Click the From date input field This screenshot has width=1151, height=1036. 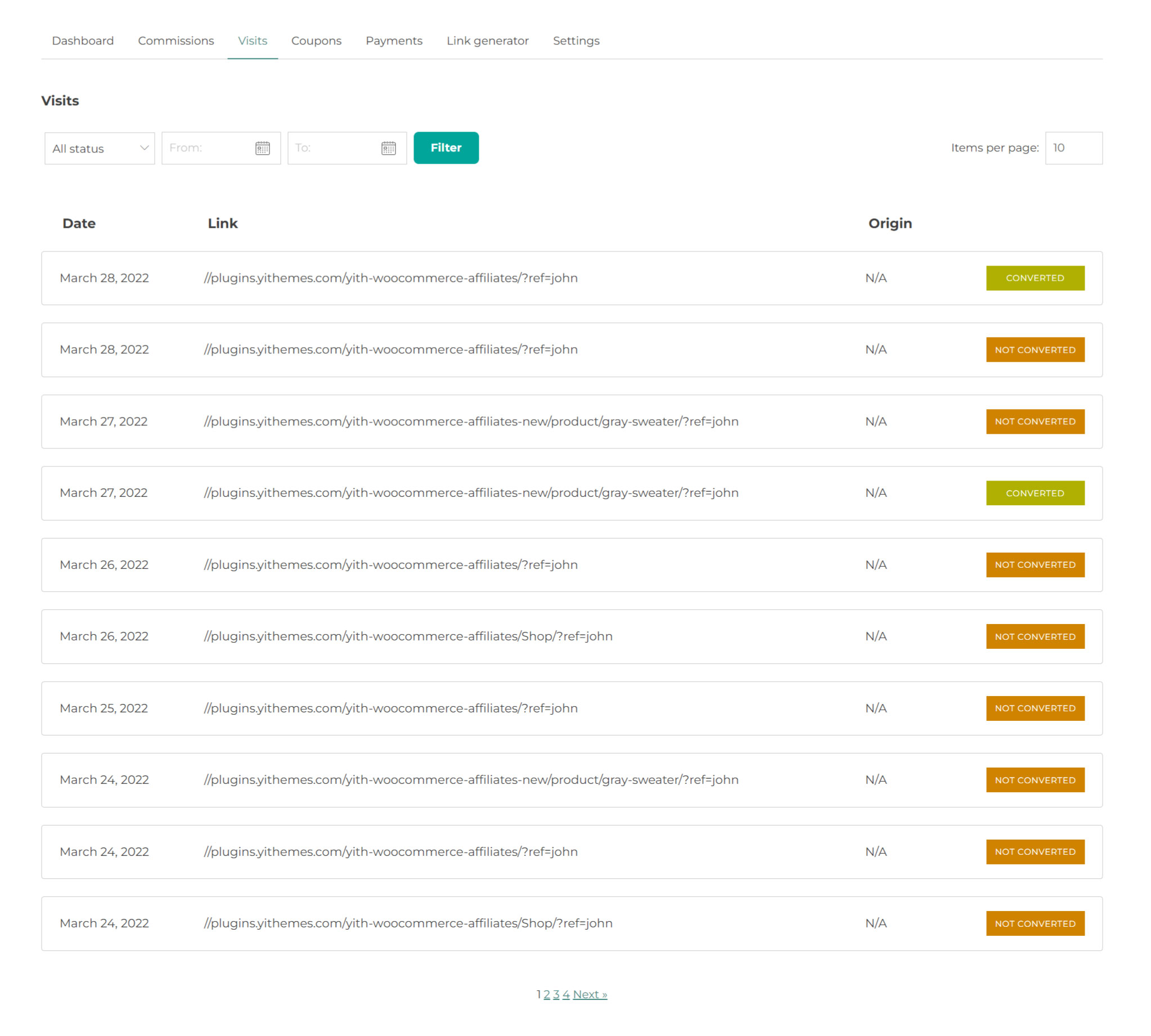pyautogui.click(x=208, y=148)
